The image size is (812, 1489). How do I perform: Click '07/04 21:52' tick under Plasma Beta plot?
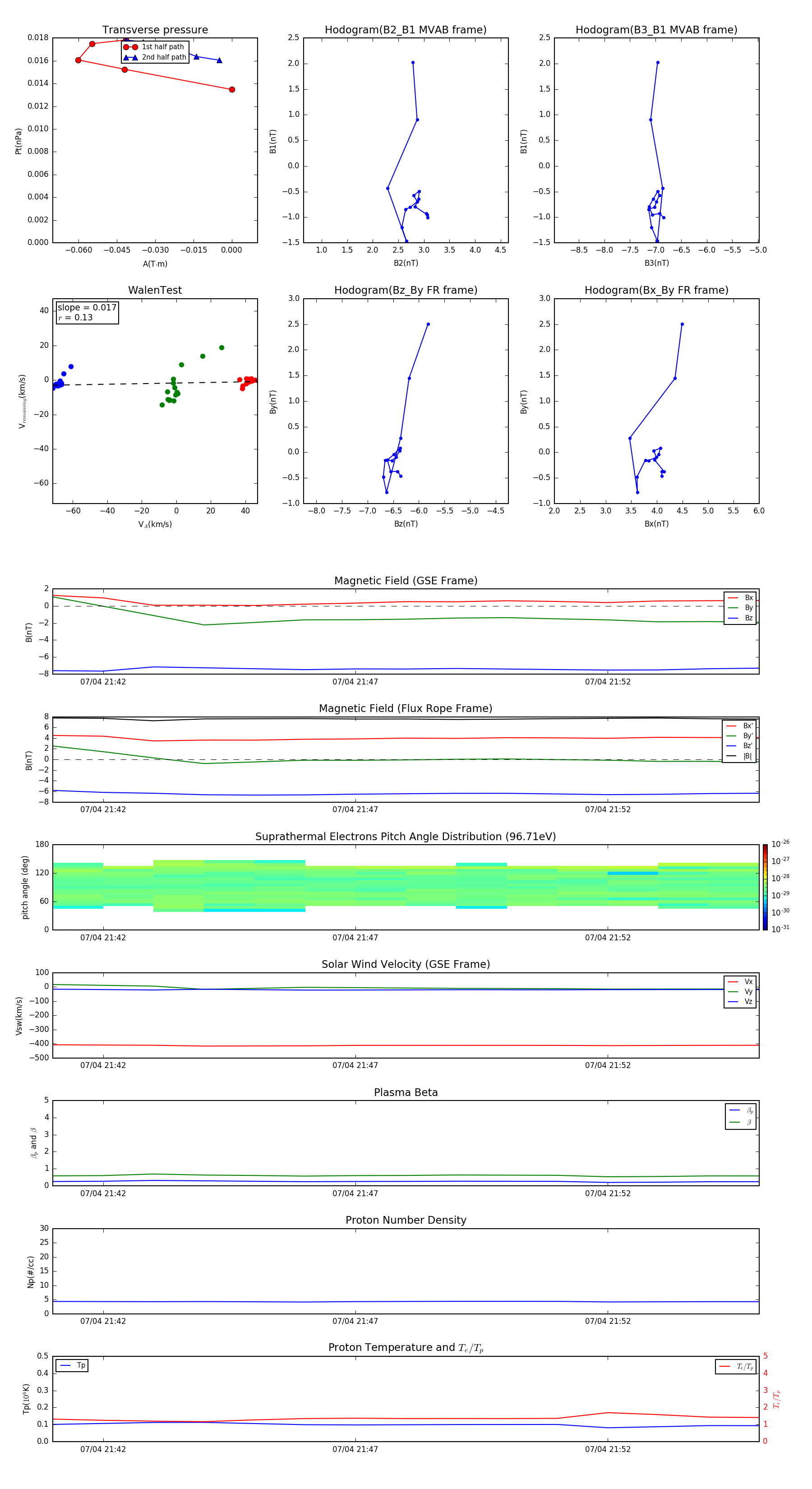coord(607,1193)
